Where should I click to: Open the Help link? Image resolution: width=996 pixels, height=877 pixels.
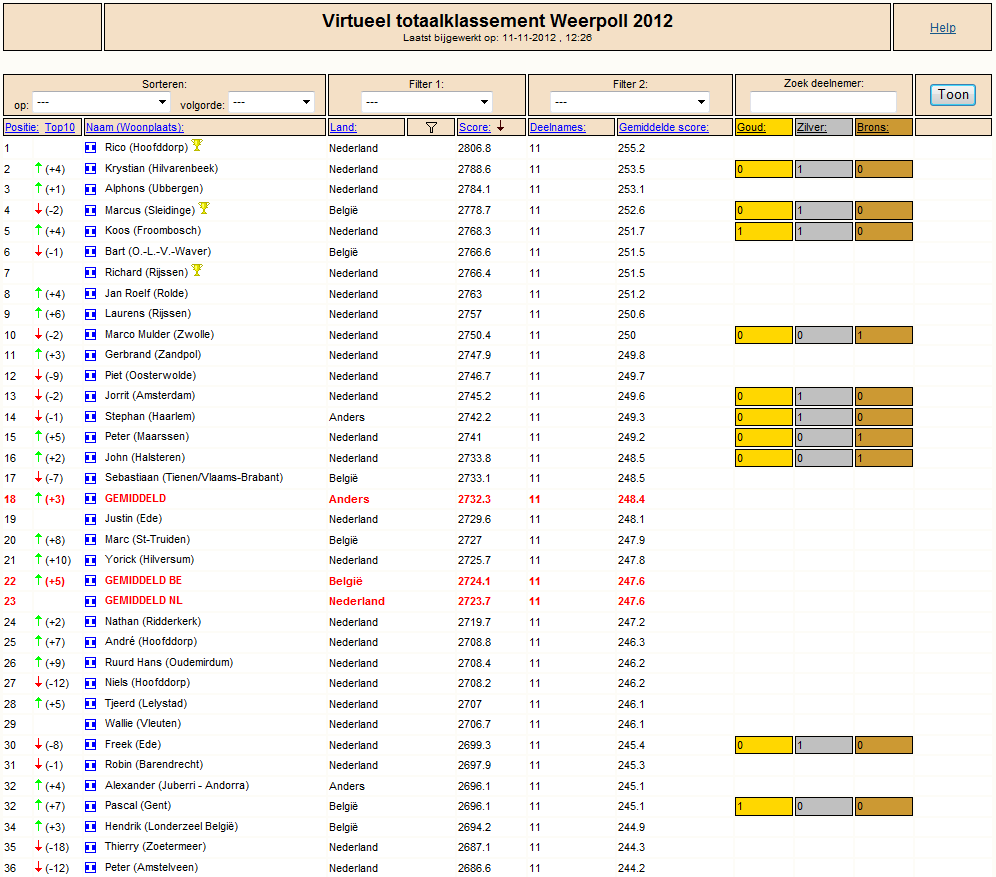(943, 27)
